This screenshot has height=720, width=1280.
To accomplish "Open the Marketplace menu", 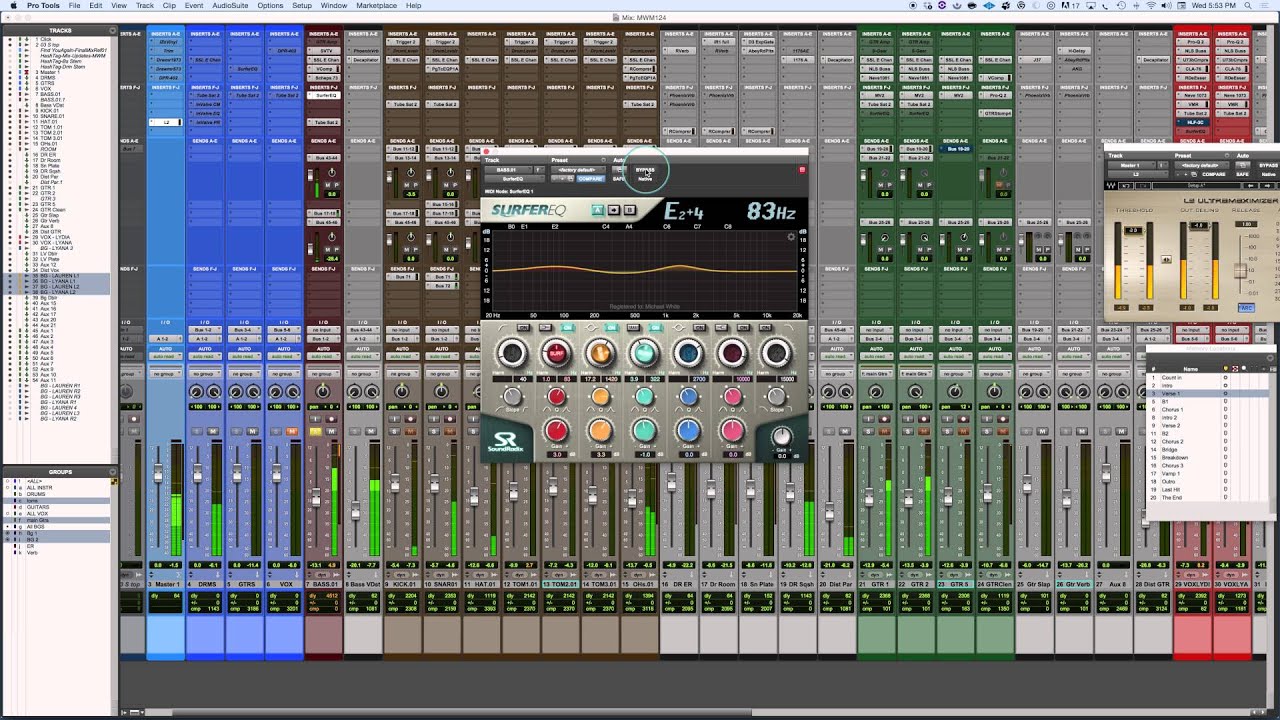I will [x=376, y=6].
